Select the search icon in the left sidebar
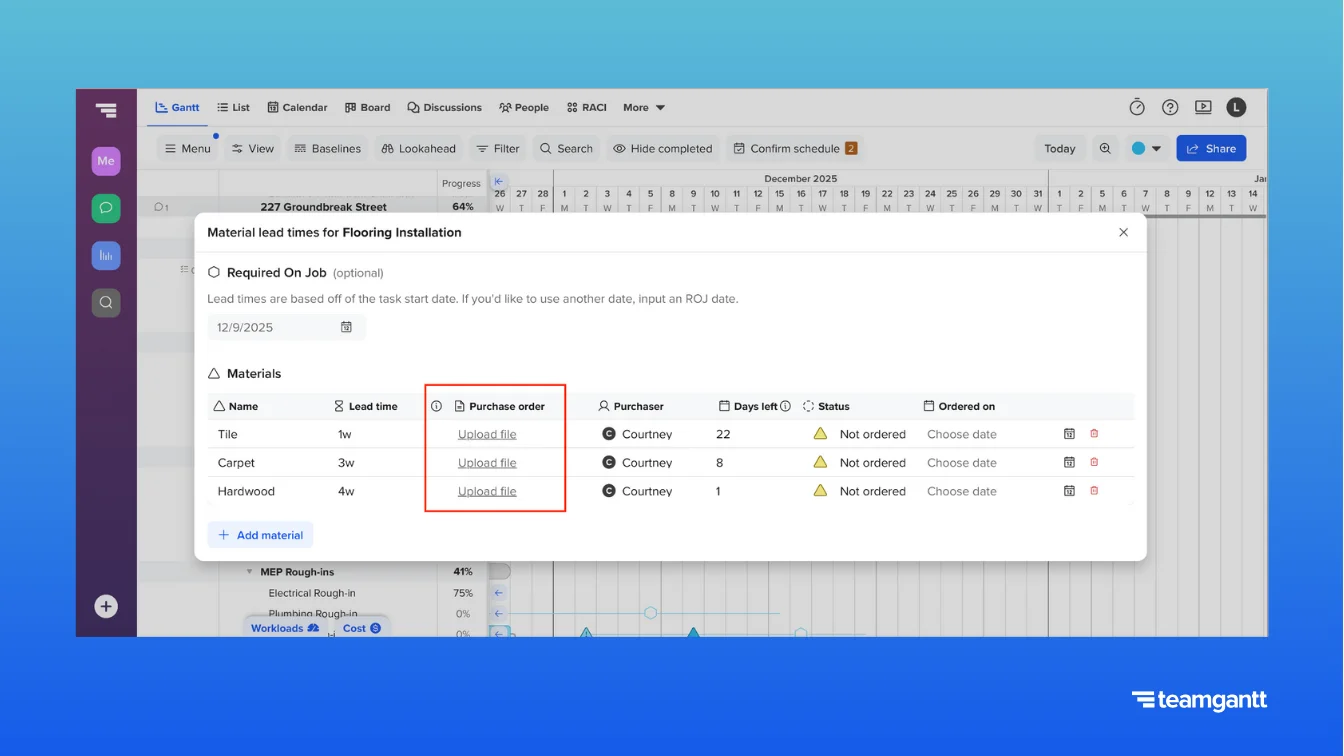1344x756 pixels. (x=106, y=302)
